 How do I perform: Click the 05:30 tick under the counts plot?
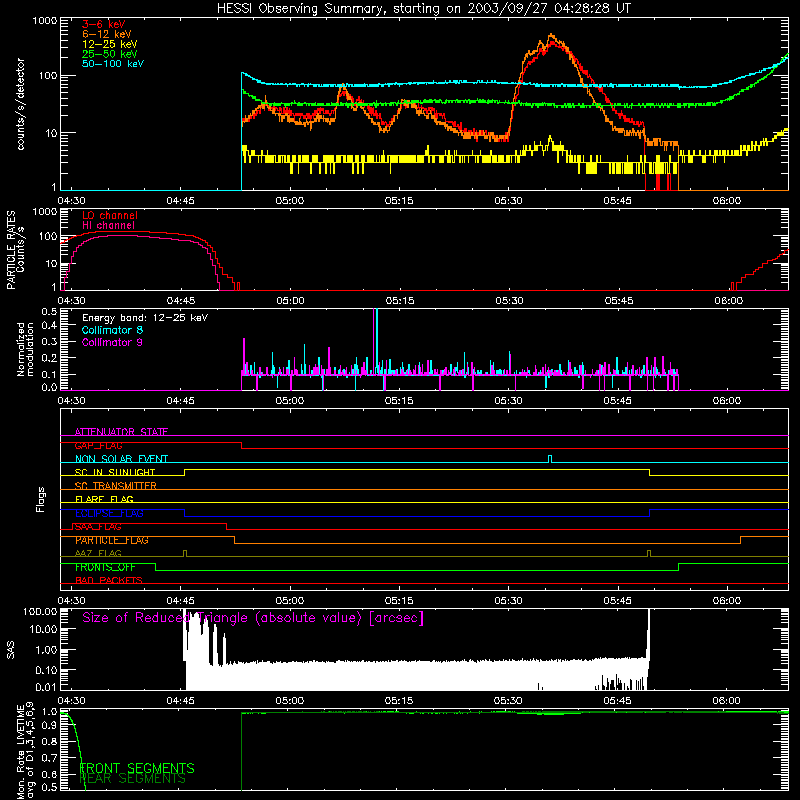[509, 201]
